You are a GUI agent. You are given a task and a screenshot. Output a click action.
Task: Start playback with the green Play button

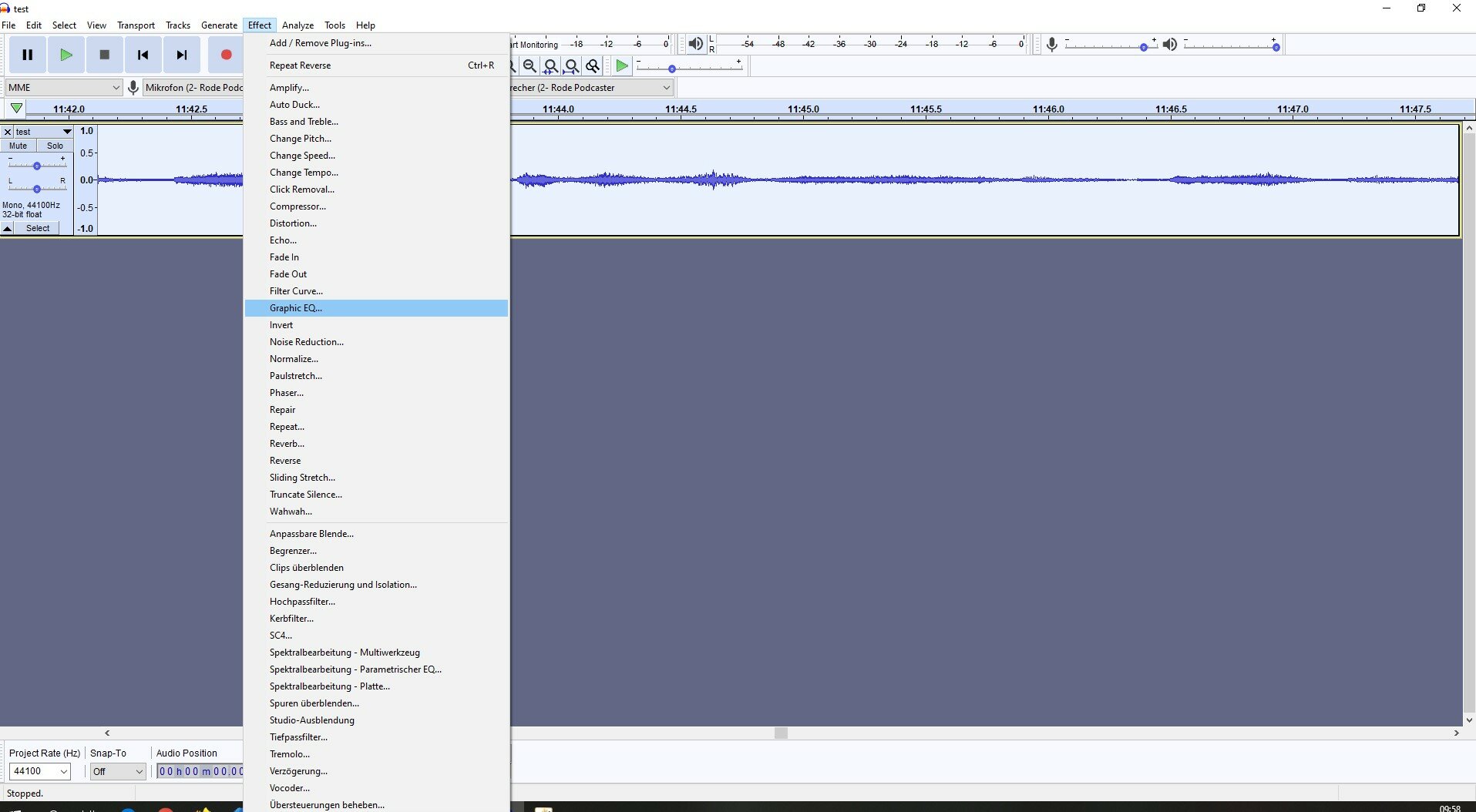(66, 55)
